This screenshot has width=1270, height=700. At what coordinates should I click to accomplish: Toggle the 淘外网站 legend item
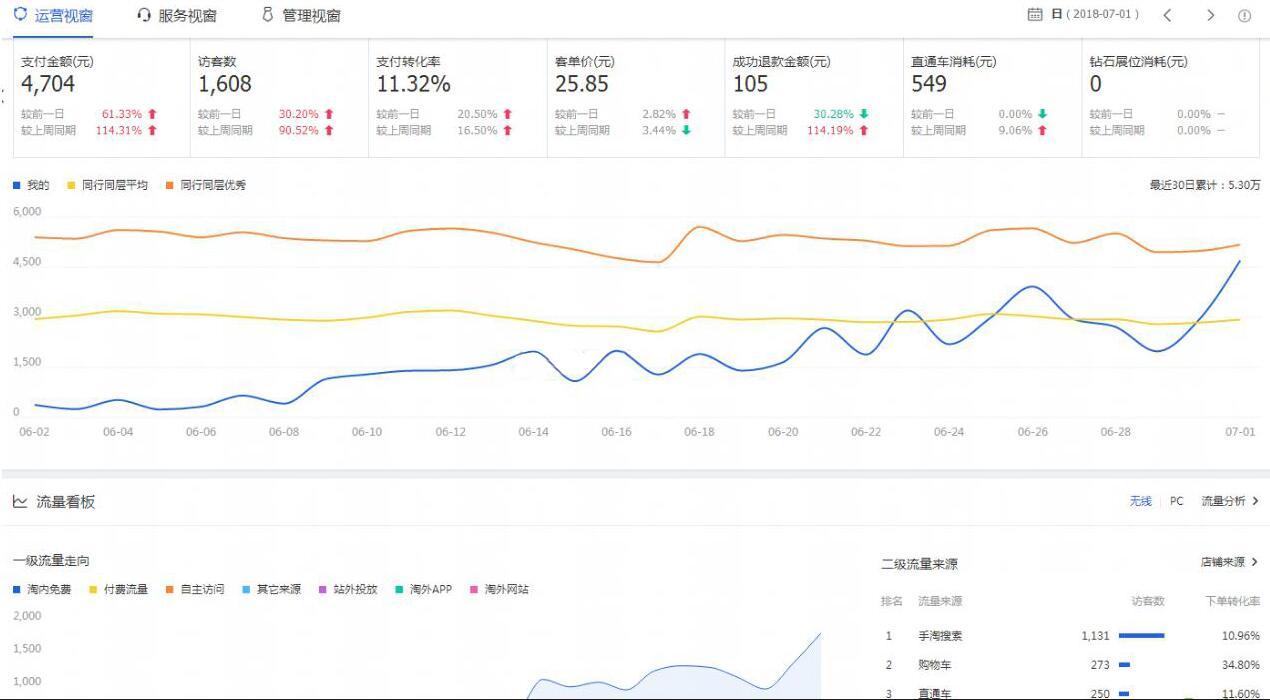(x=499, y=589)
